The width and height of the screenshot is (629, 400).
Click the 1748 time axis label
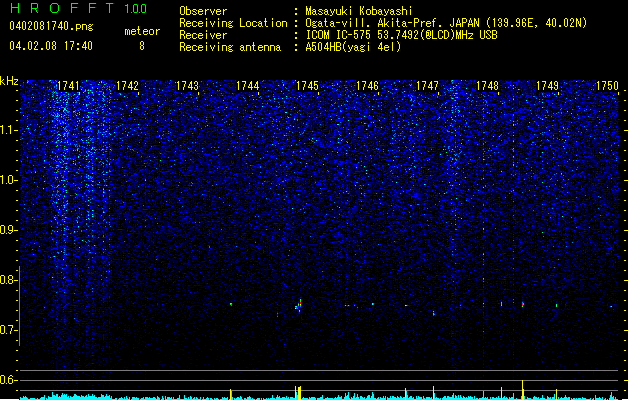coord(487,86)
